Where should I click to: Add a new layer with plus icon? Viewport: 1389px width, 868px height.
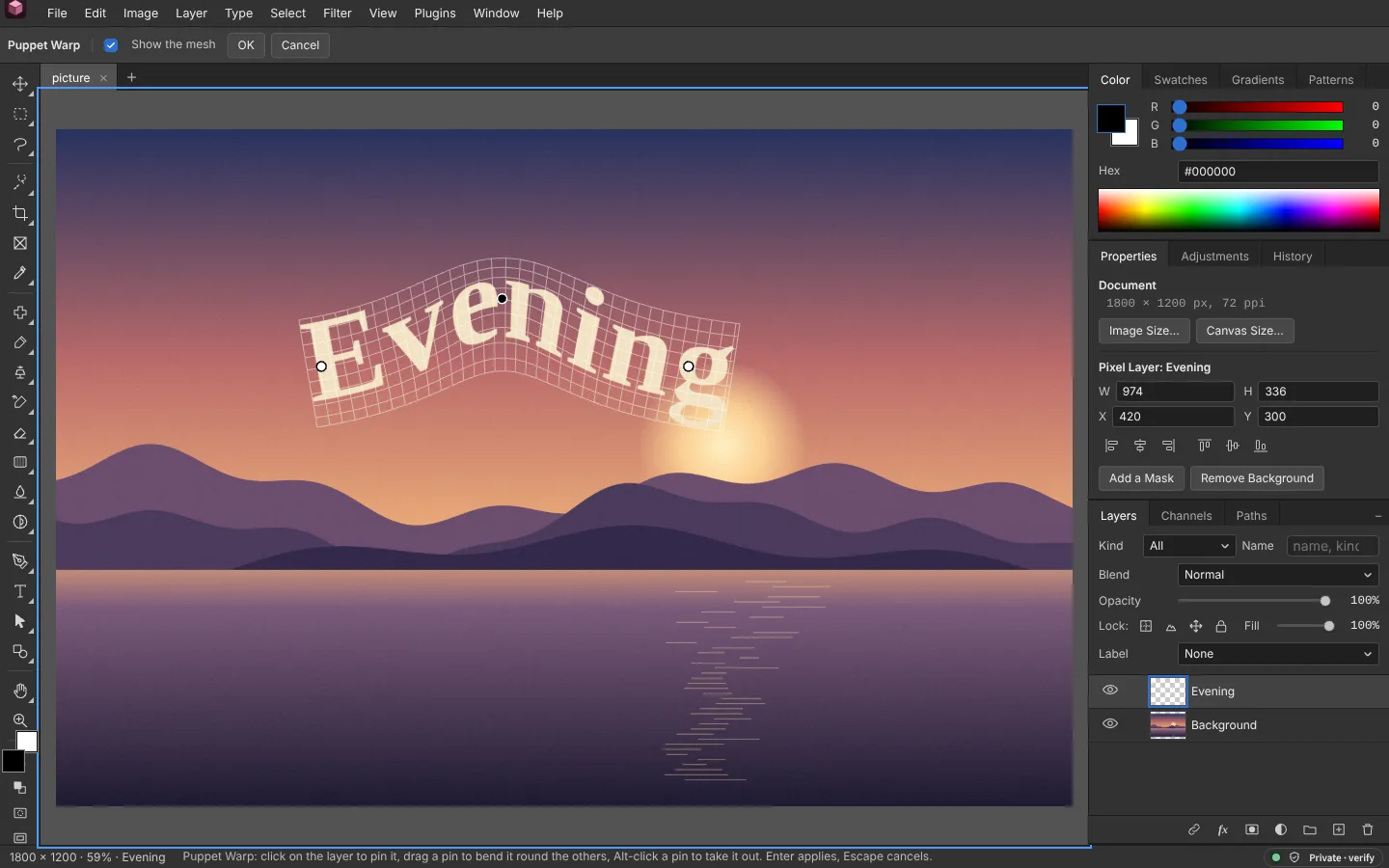1339,829
